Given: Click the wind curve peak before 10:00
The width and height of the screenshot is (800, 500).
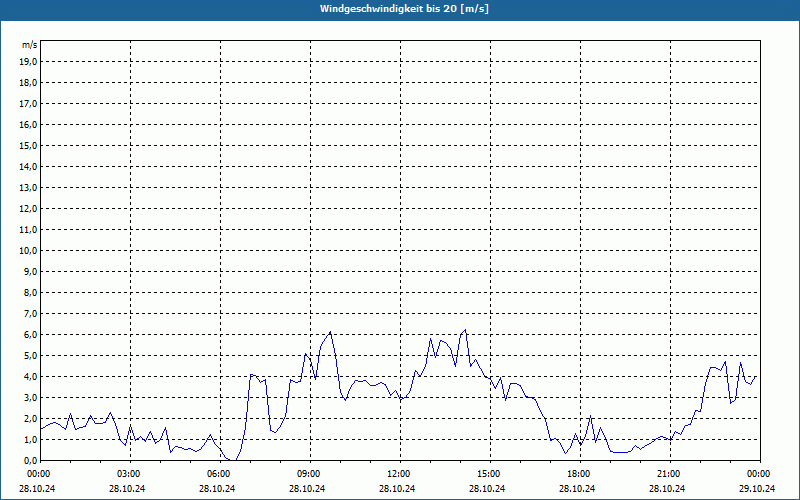Looking at the screenshot, I should tap(331, 332).
